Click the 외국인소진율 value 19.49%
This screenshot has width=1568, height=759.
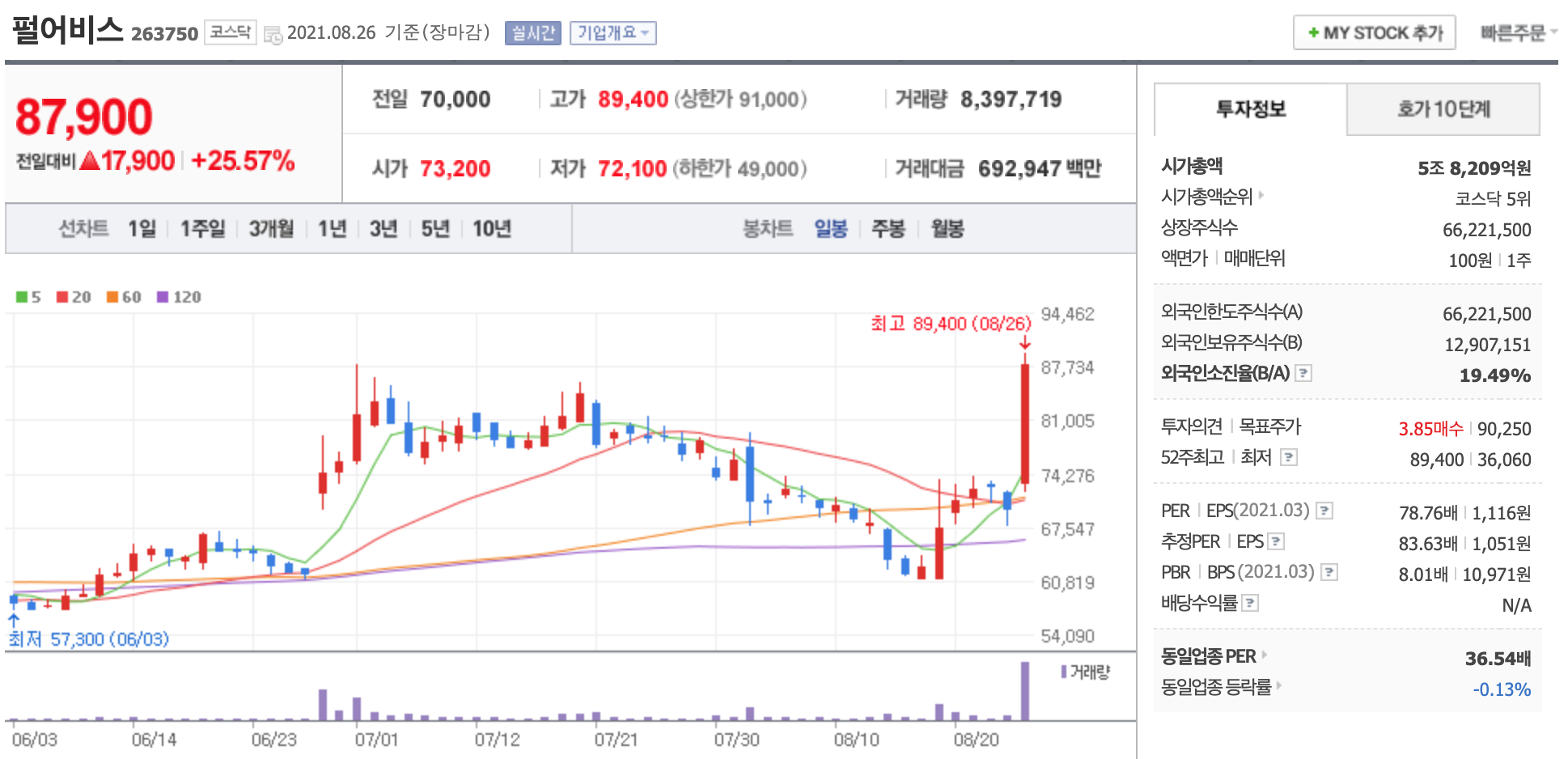[x=1495, y=375]
